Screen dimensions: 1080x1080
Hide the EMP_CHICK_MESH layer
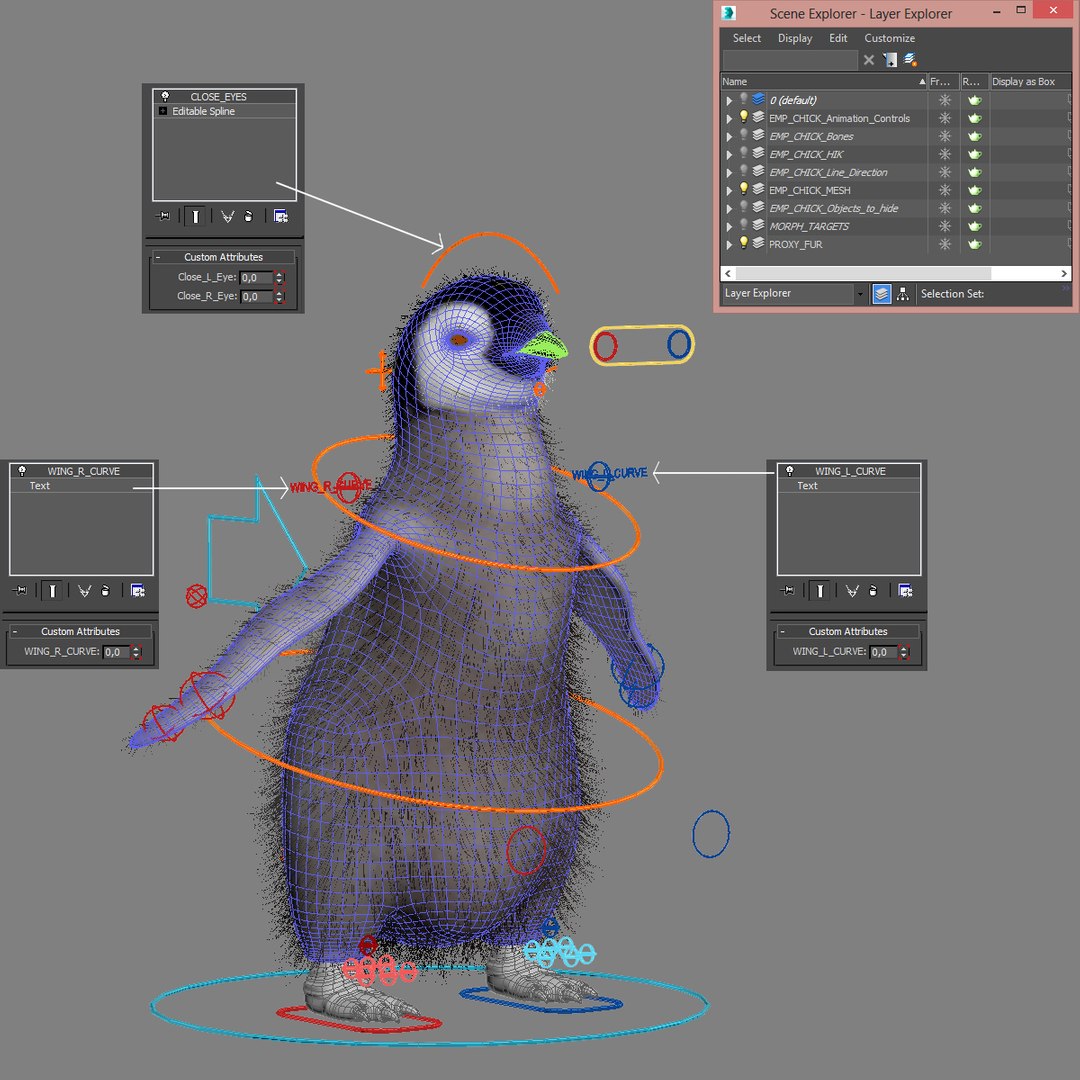(x=744, y=189)
